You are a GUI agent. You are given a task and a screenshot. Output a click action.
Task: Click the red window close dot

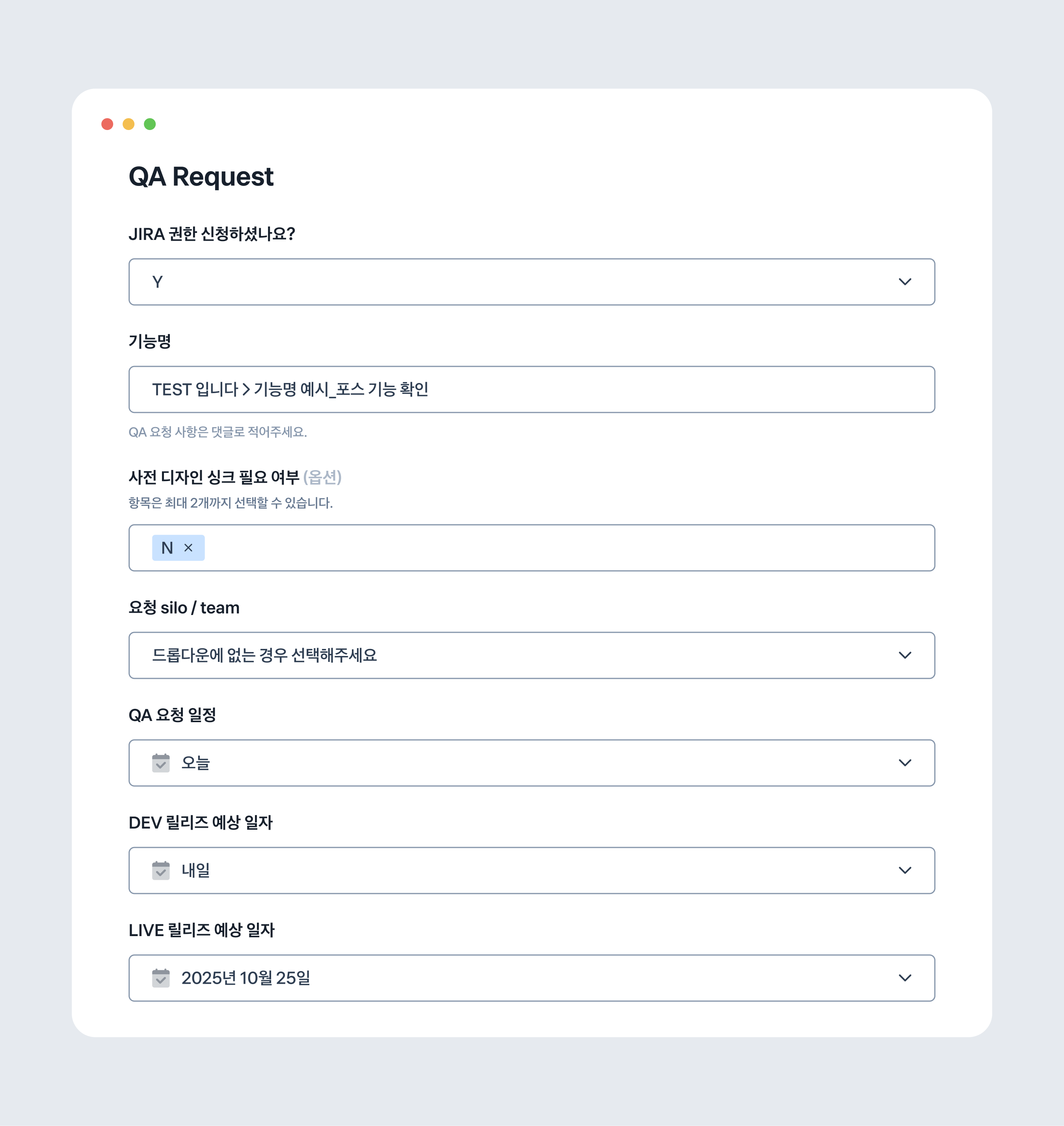(107, 124)
